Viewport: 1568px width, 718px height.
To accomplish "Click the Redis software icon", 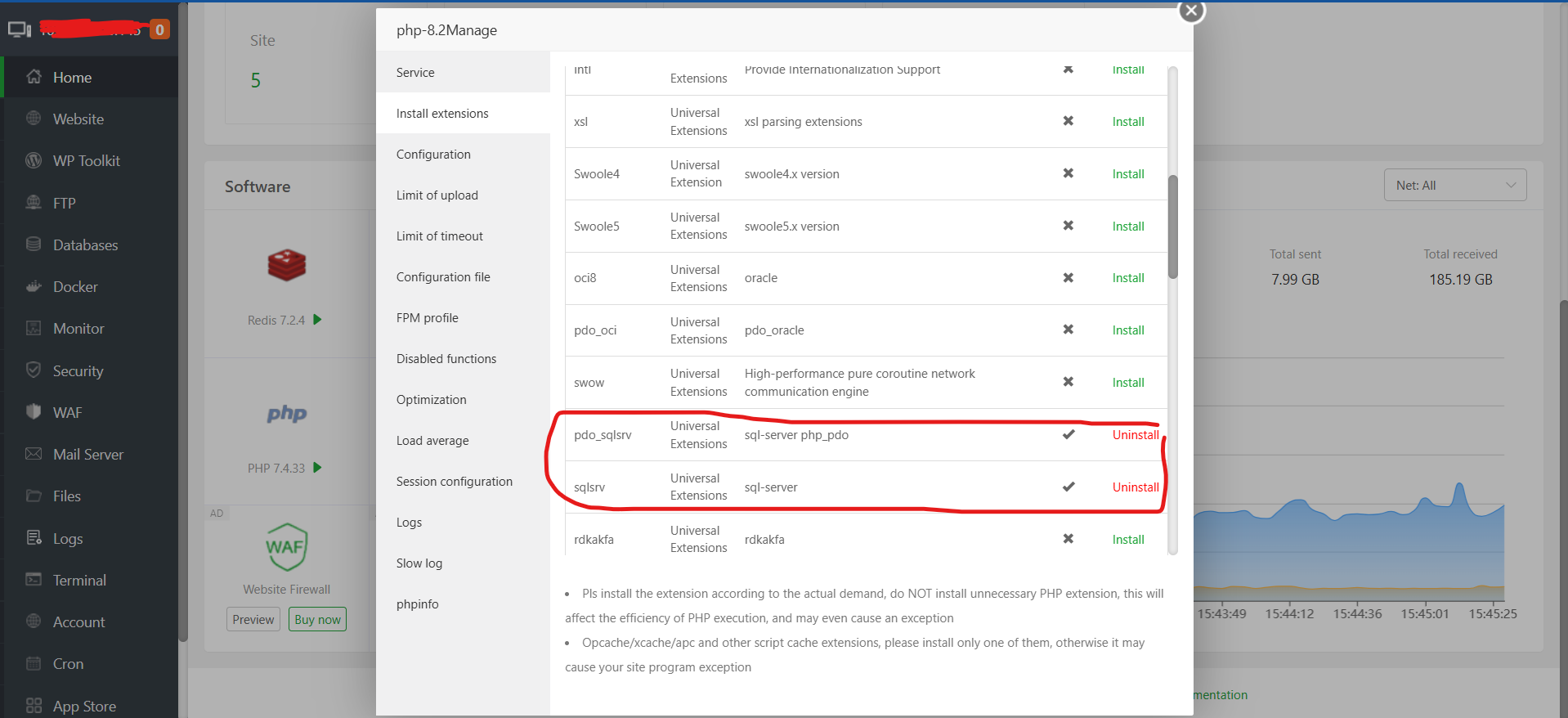I will tap(286, 265).
